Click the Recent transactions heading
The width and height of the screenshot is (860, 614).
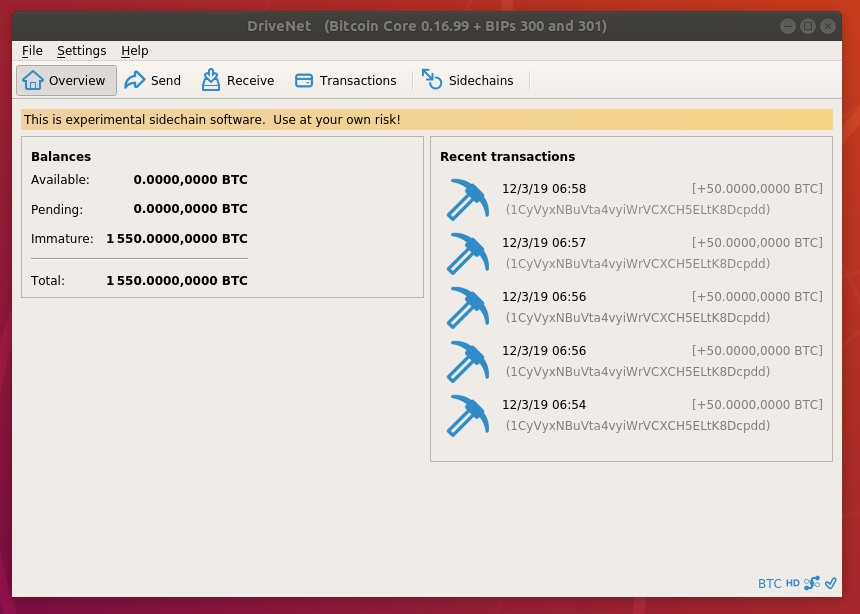coord(507,157)
